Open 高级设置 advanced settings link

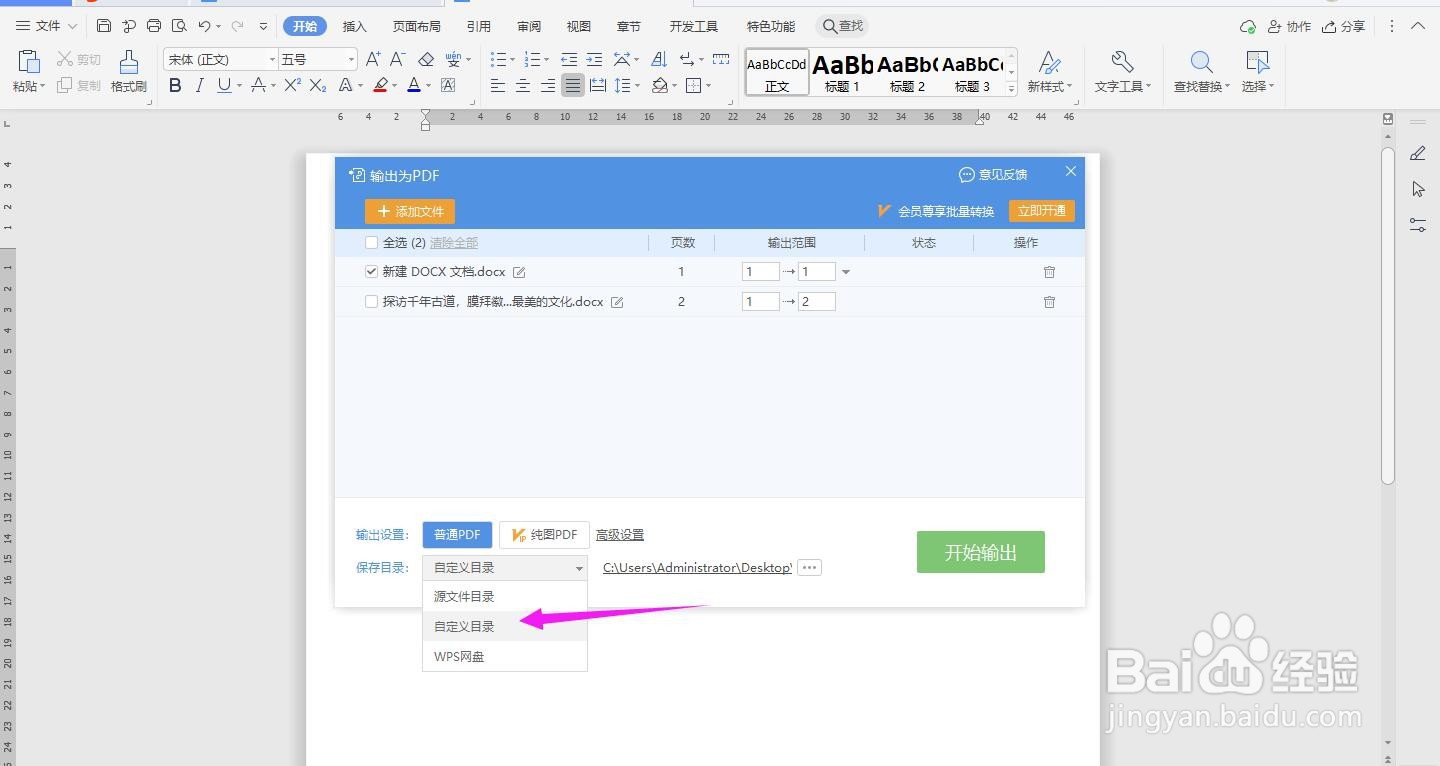tap(620, 534)
